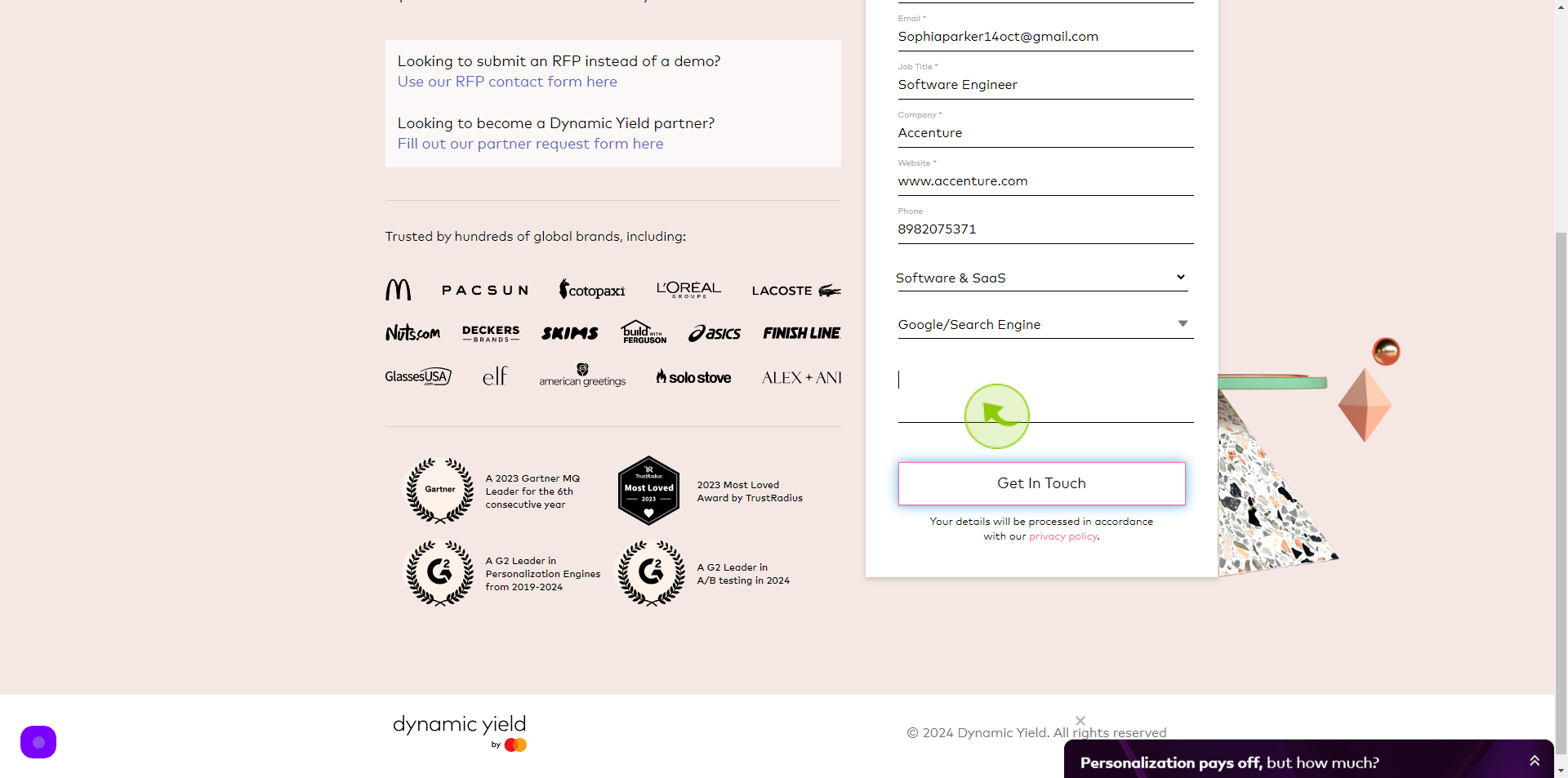Expand the Personalization pays off banner chevrons
This screenshot has width=1568, height=778.
pos(1535,761)
